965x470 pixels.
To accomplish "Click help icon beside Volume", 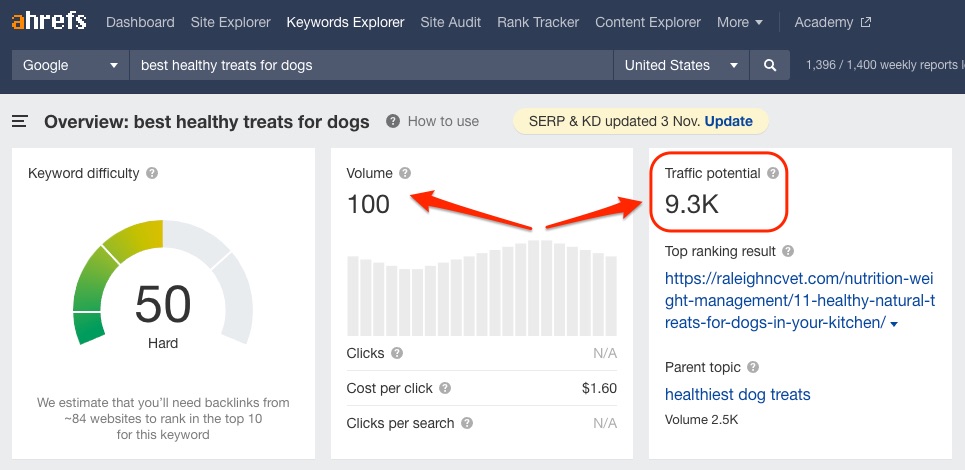I will click(x=404, y=173).
